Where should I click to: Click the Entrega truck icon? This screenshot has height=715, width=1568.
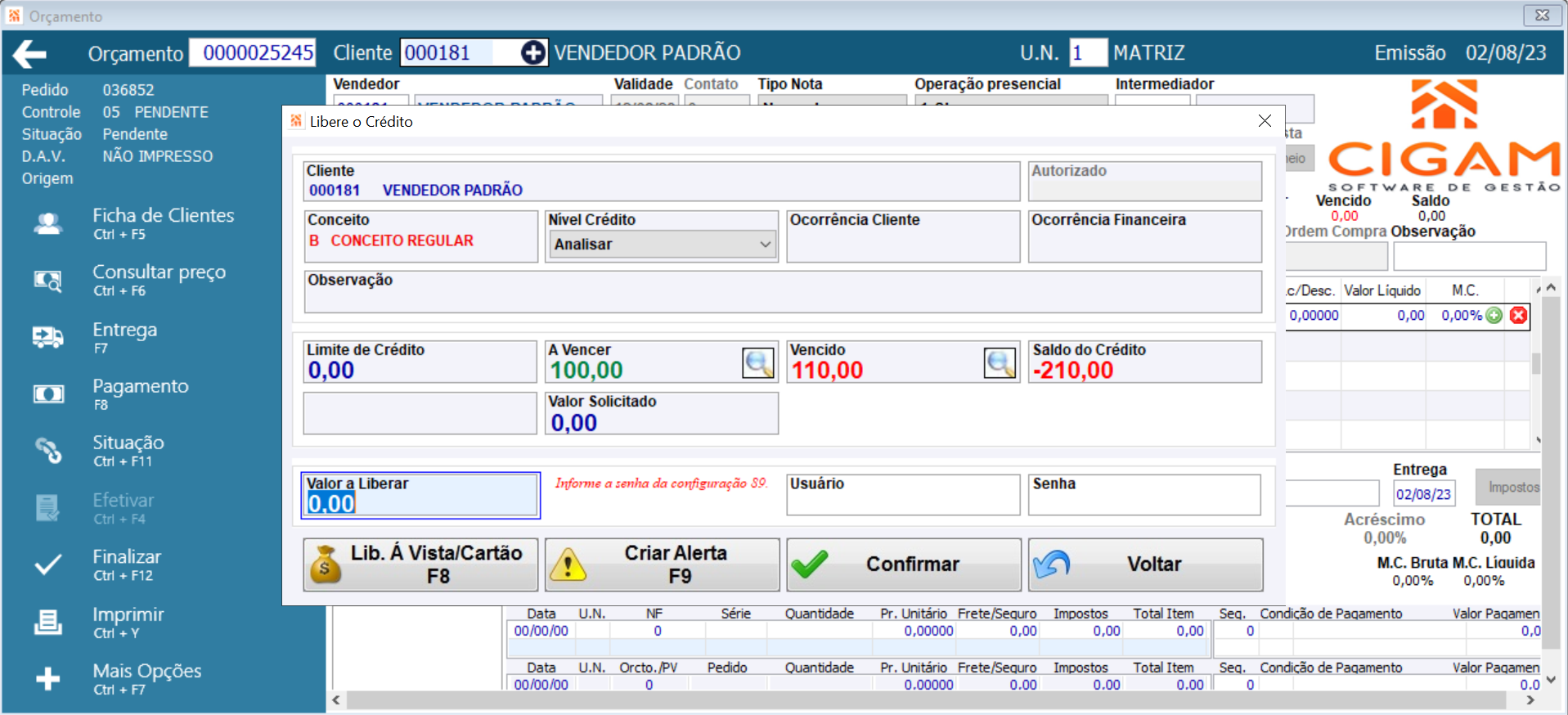(x=48, y=336)
